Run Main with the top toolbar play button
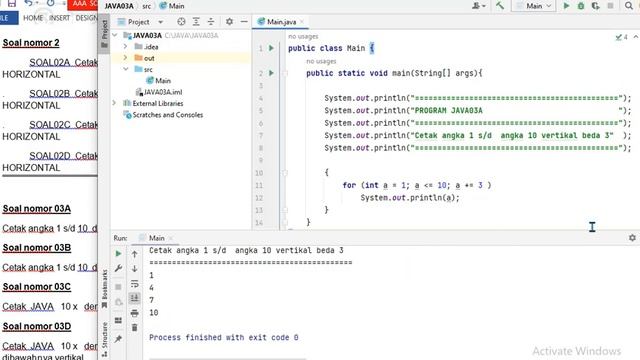 566,6
